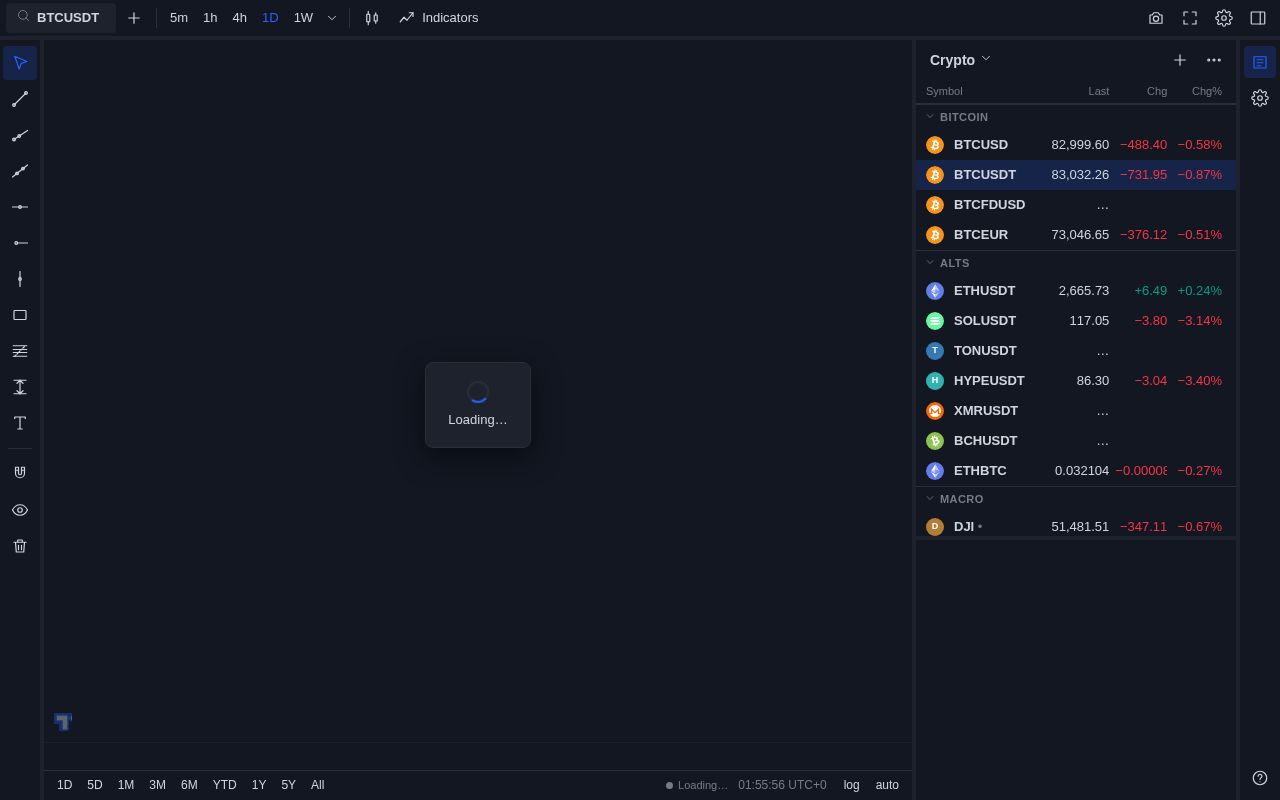
Task: Set the date range to YTD
Action: 225,785
